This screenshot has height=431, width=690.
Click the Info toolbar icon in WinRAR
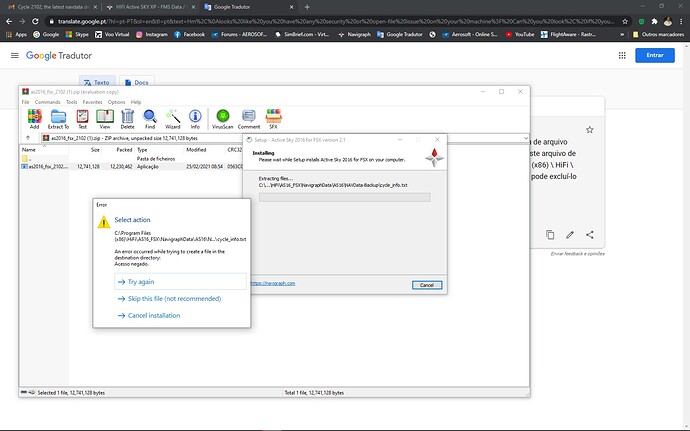tap(195, 119)
